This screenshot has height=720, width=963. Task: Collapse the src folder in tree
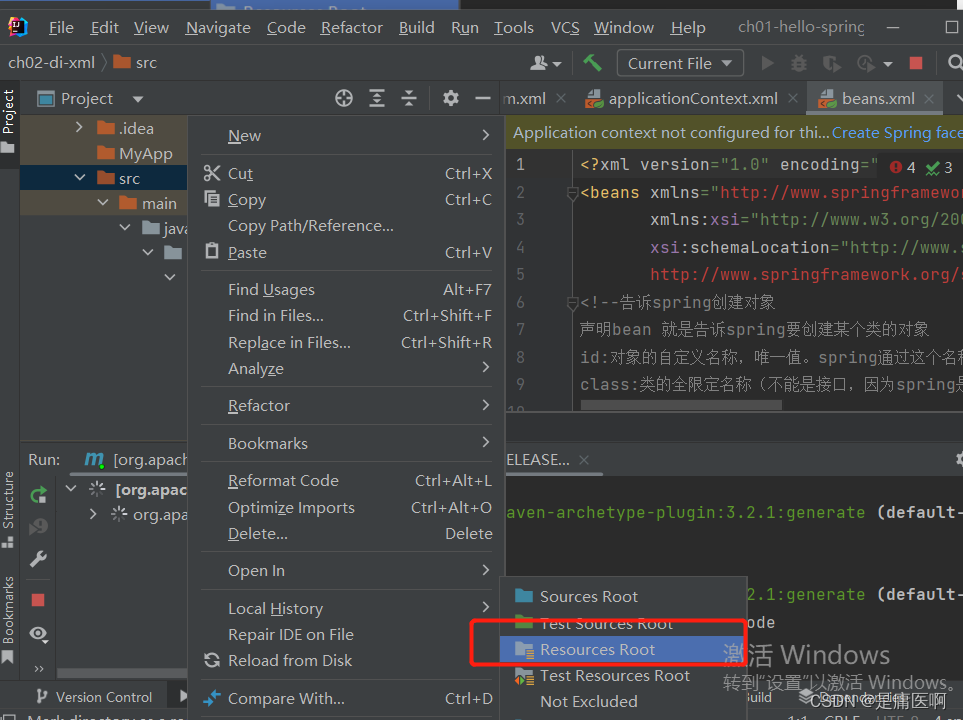pyautogui.click(x=79, y=178)
